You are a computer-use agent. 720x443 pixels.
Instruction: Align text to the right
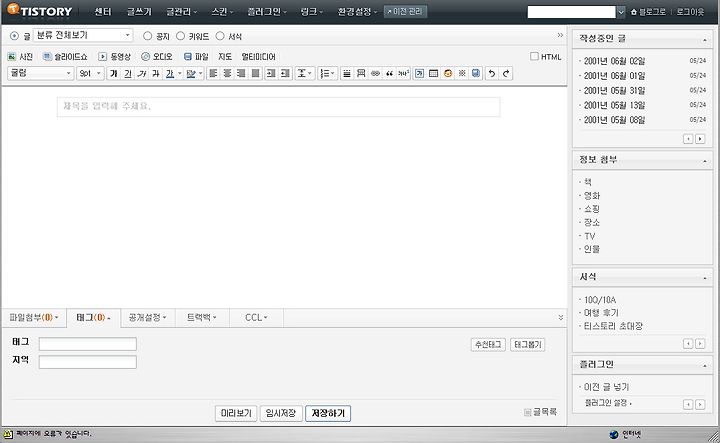pos(241,73)
